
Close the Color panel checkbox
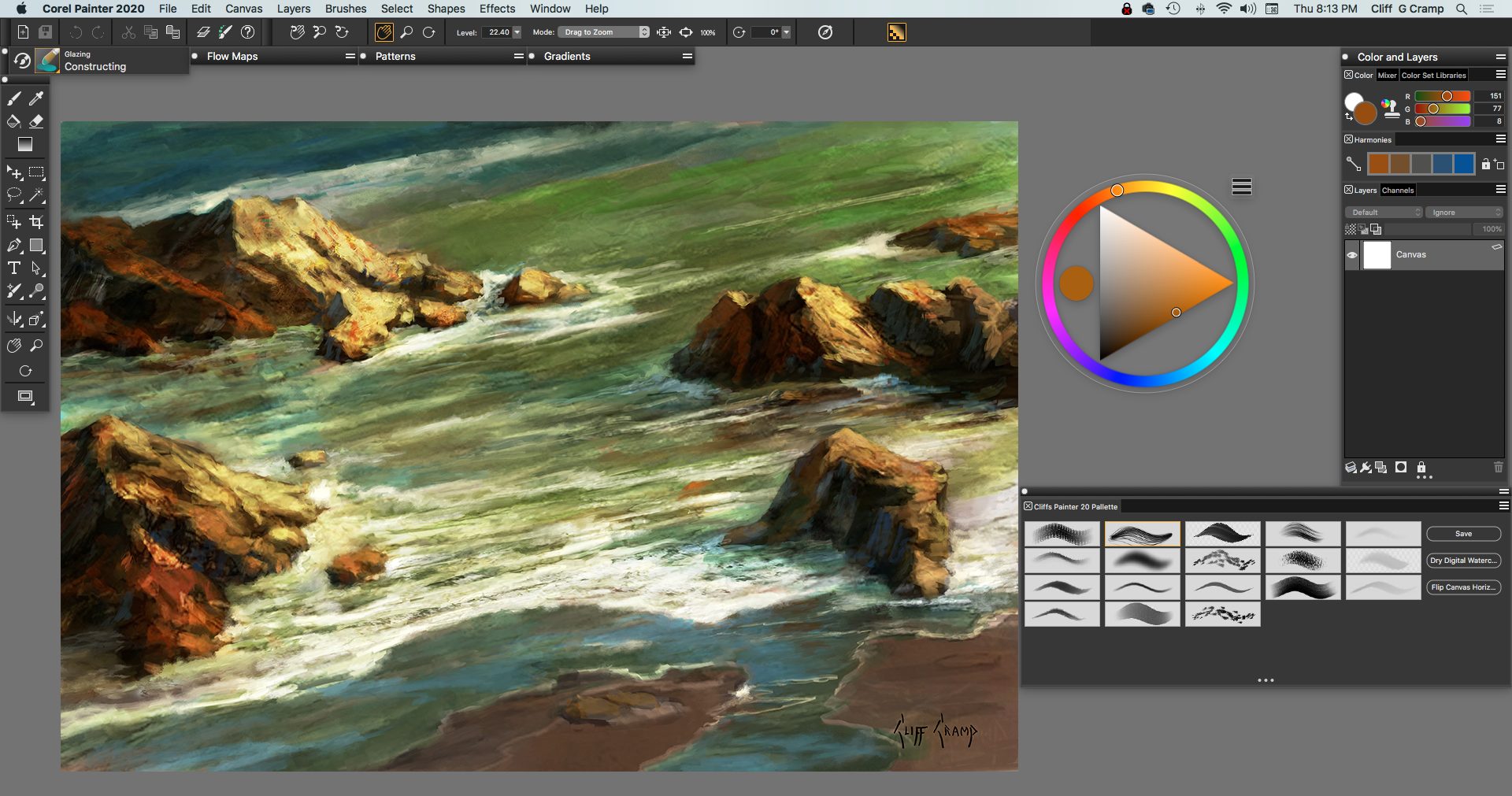pos(1349,75)
